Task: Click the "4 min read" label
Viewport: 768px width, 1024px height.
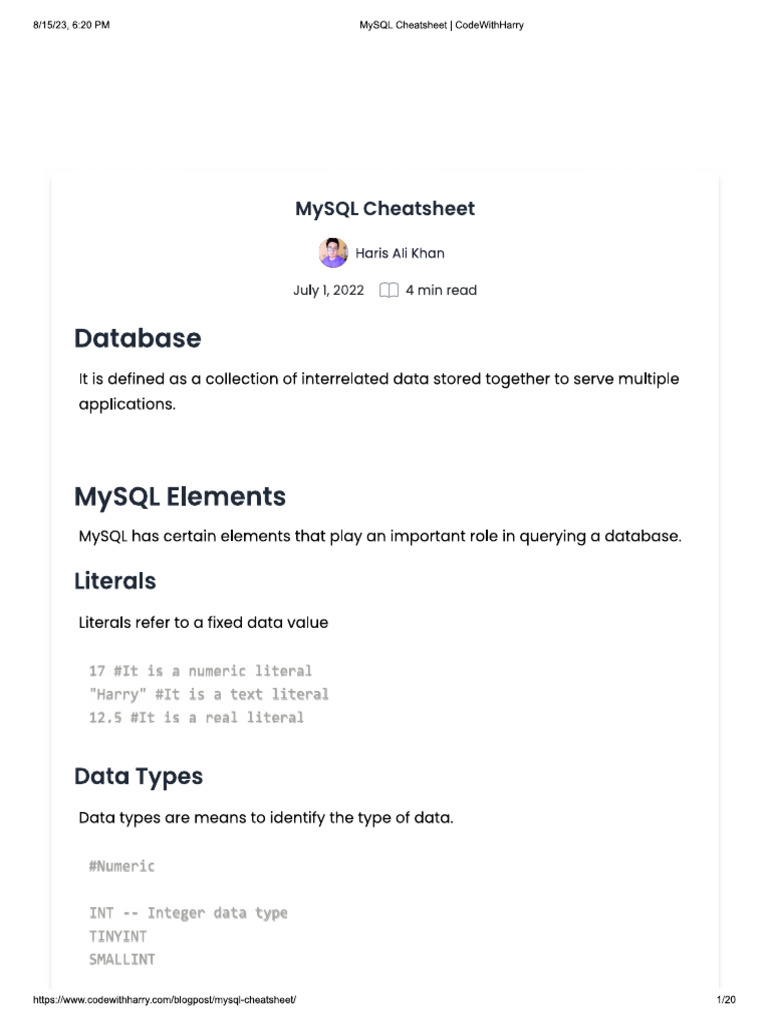Action: (x=441, y=291)
